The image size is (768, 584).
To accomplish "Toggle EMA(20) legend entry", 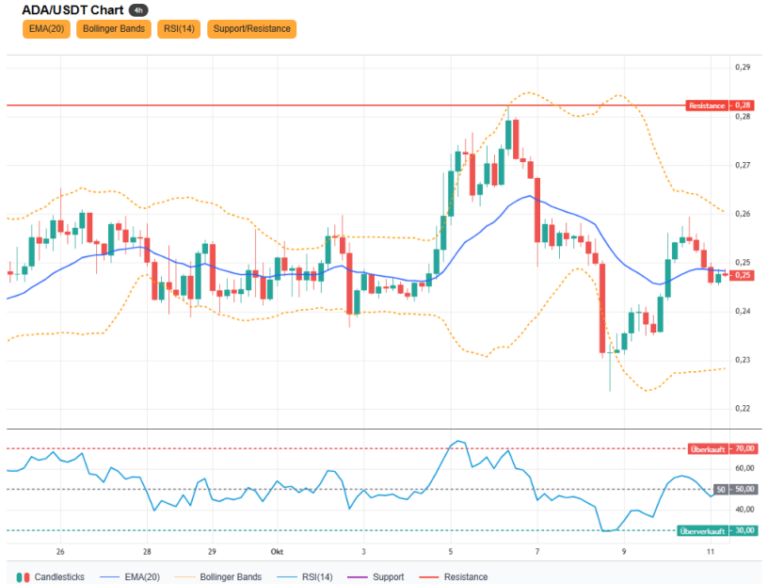I will (130, 577).
